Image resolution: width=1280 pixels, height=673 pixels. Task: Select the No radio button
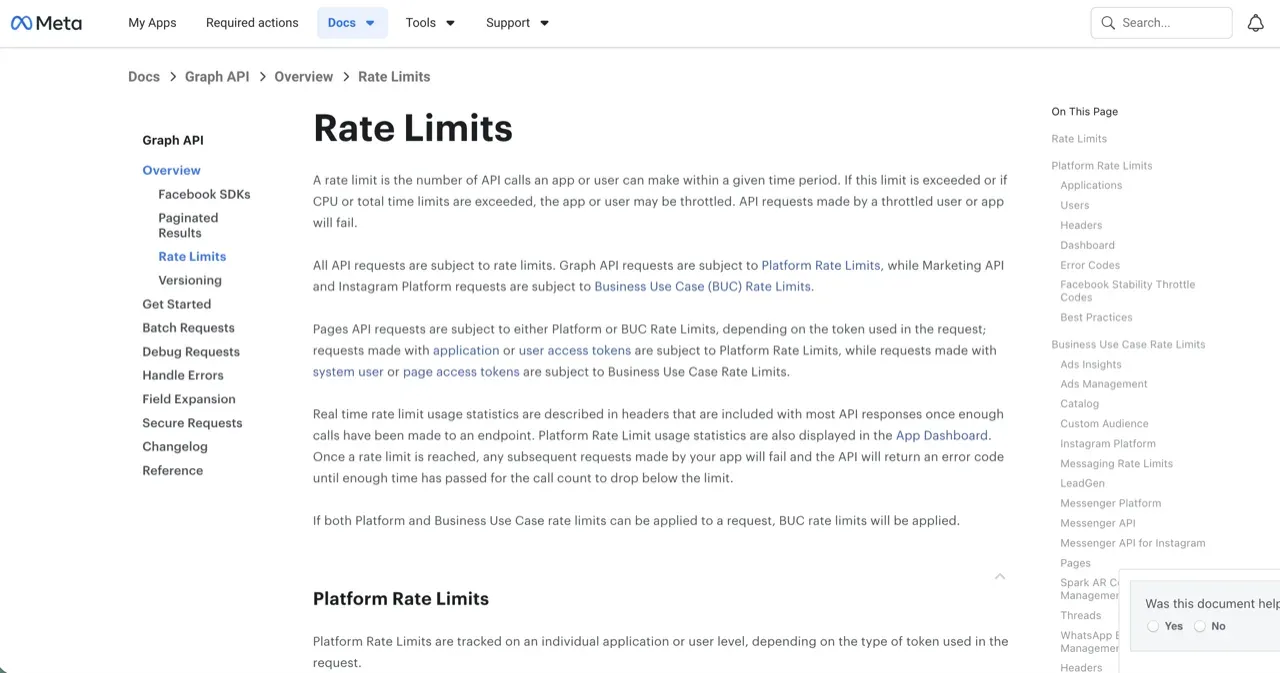pyautogui.click(x=1200, y=626)
